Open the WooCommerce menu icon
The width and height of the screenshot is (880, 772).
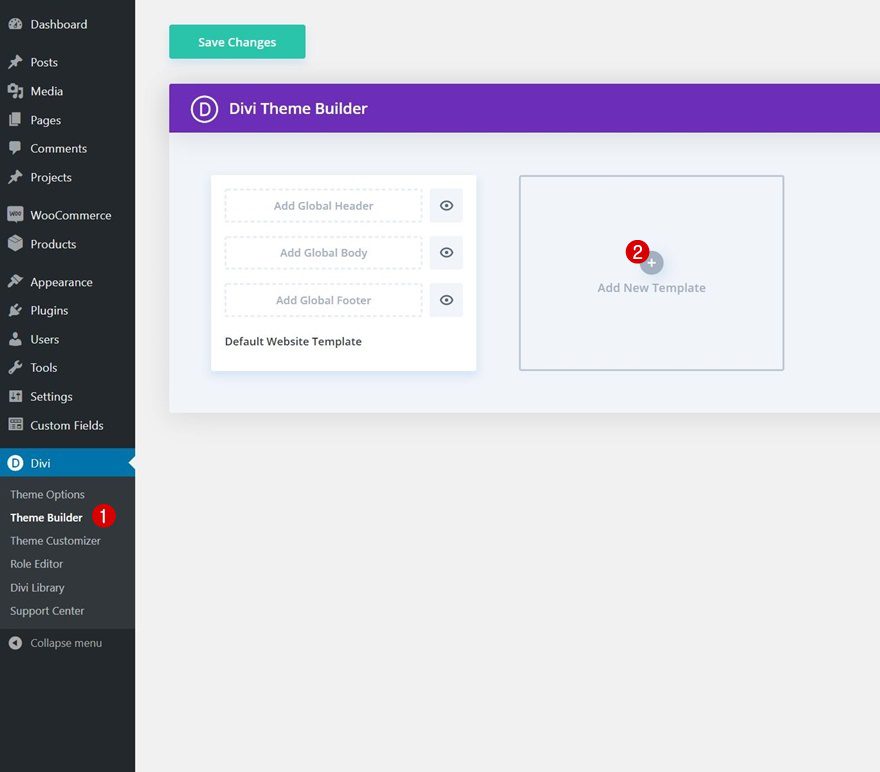point(18,214)
